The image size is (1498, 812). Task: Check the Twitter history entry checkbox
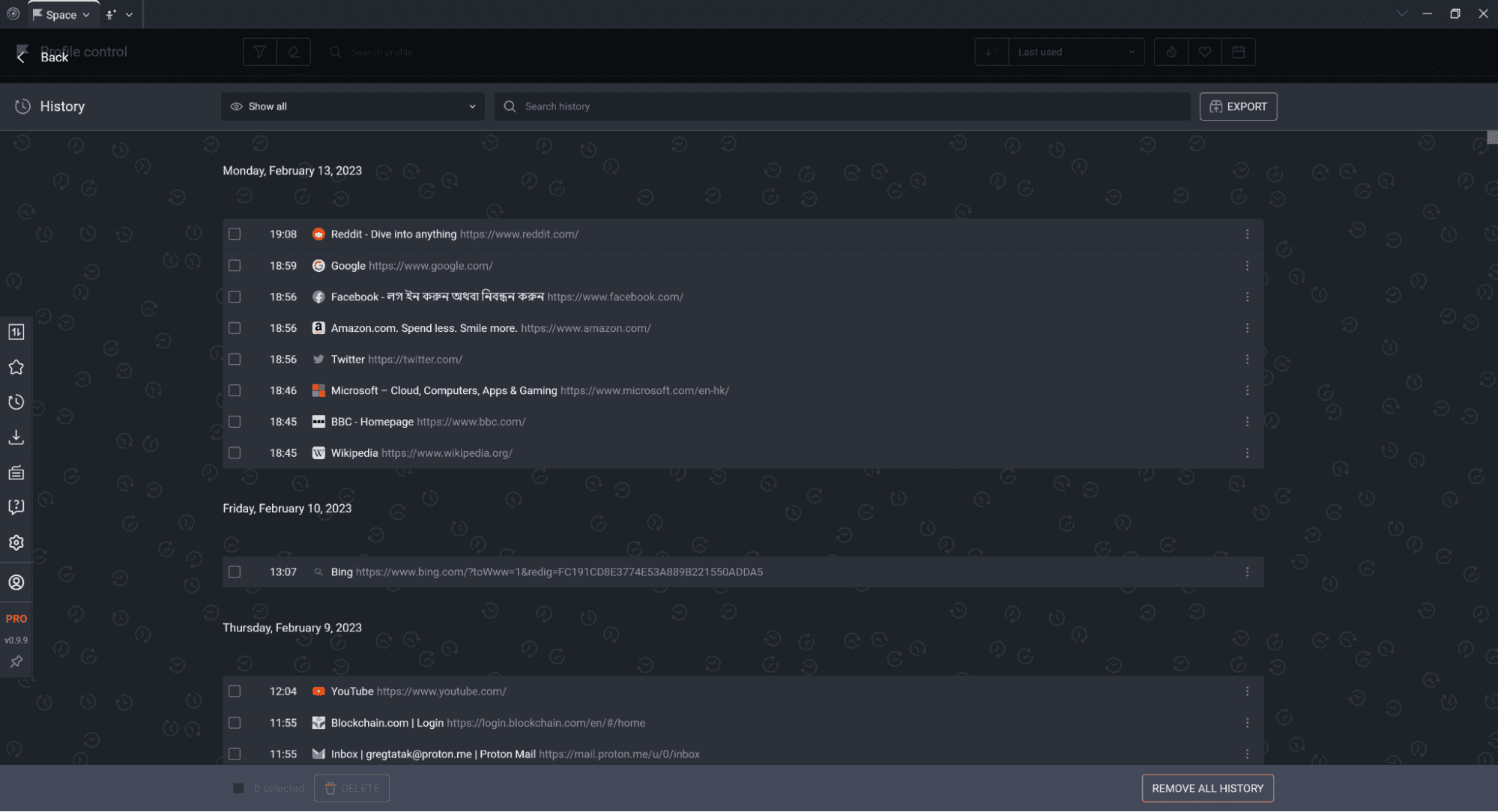(x=235, y=360)
